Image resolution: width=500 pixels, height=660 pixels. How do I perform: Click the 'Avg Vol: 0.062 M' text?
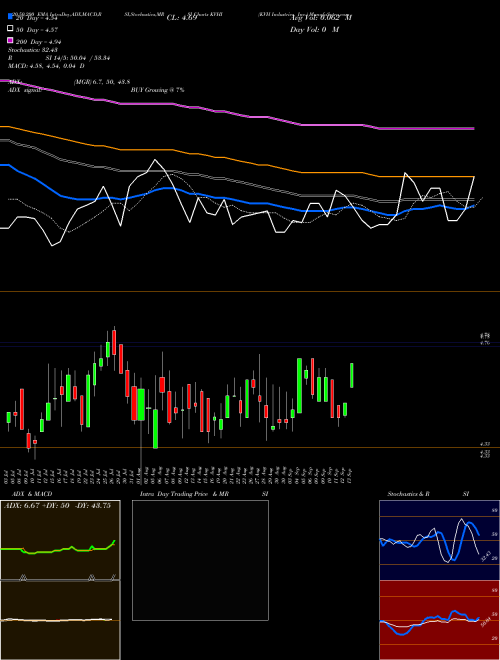point(321,18)
